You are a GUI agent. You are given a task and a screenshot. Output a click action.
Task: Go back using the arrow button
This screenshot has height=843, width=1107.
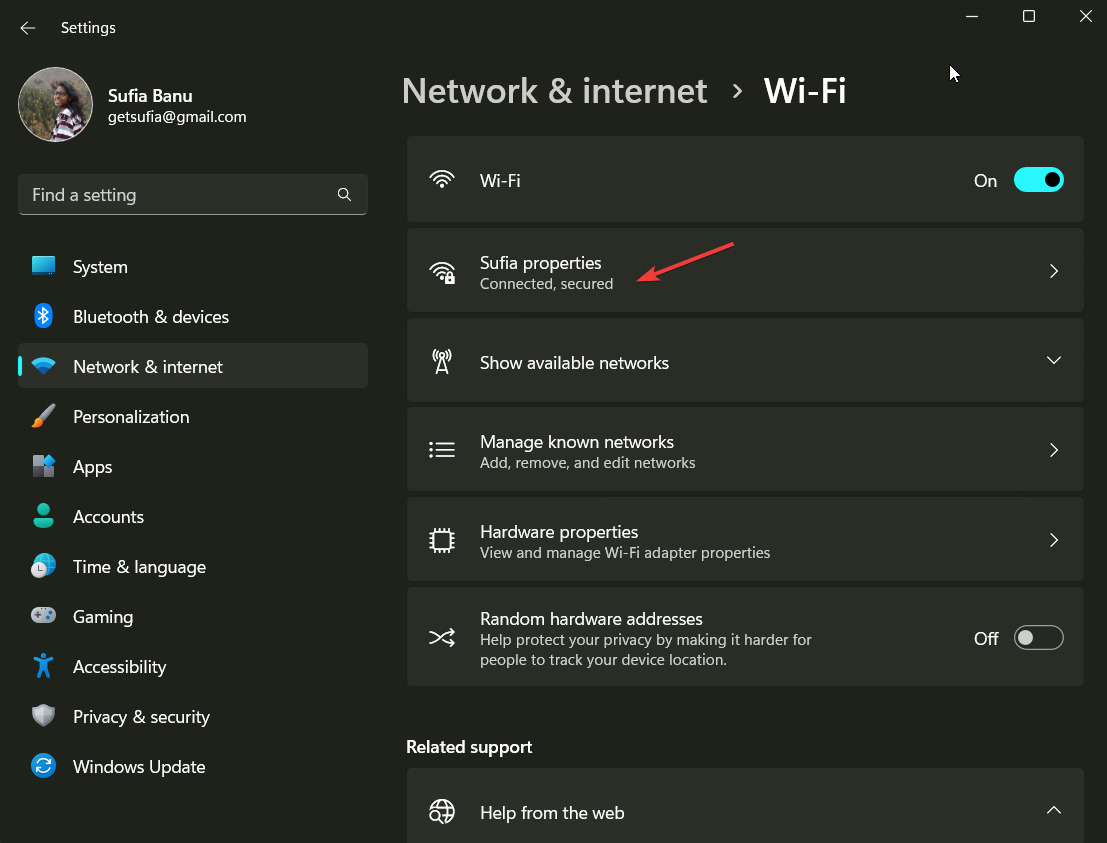point(27,28)
